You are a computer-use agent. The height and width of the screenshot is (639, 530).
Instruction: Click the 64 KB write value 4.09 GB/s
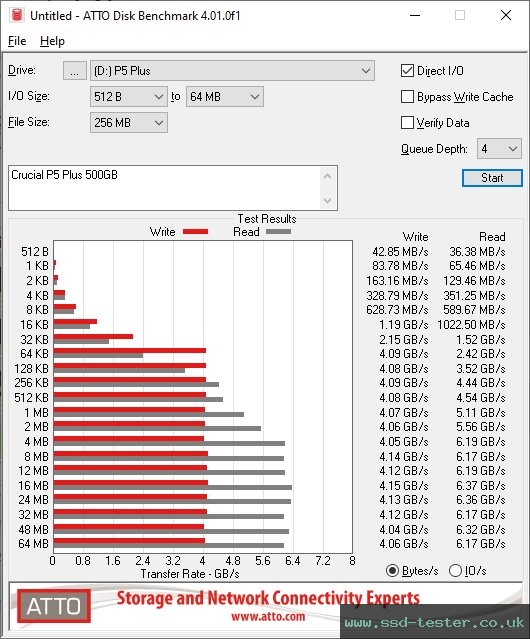(x=404, y=353)
